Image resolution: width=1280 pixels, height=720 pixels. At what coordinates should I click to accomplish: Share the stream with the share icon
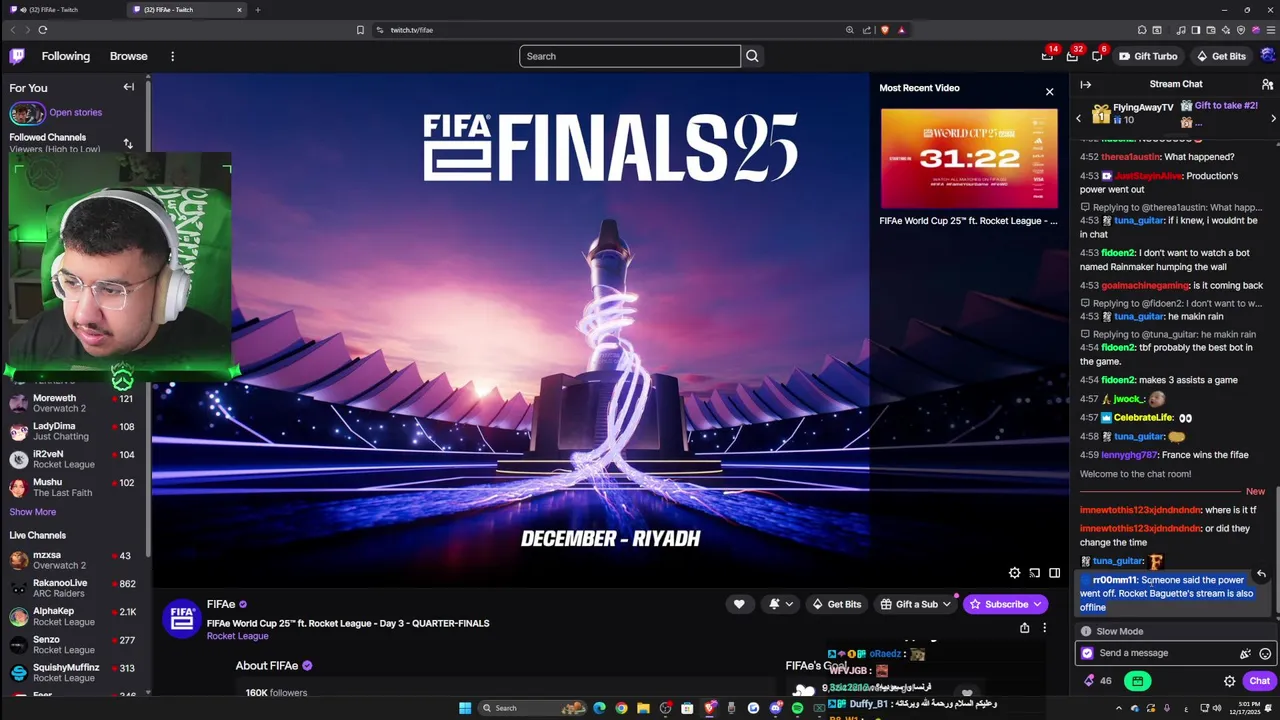[x=1024, y=628]
